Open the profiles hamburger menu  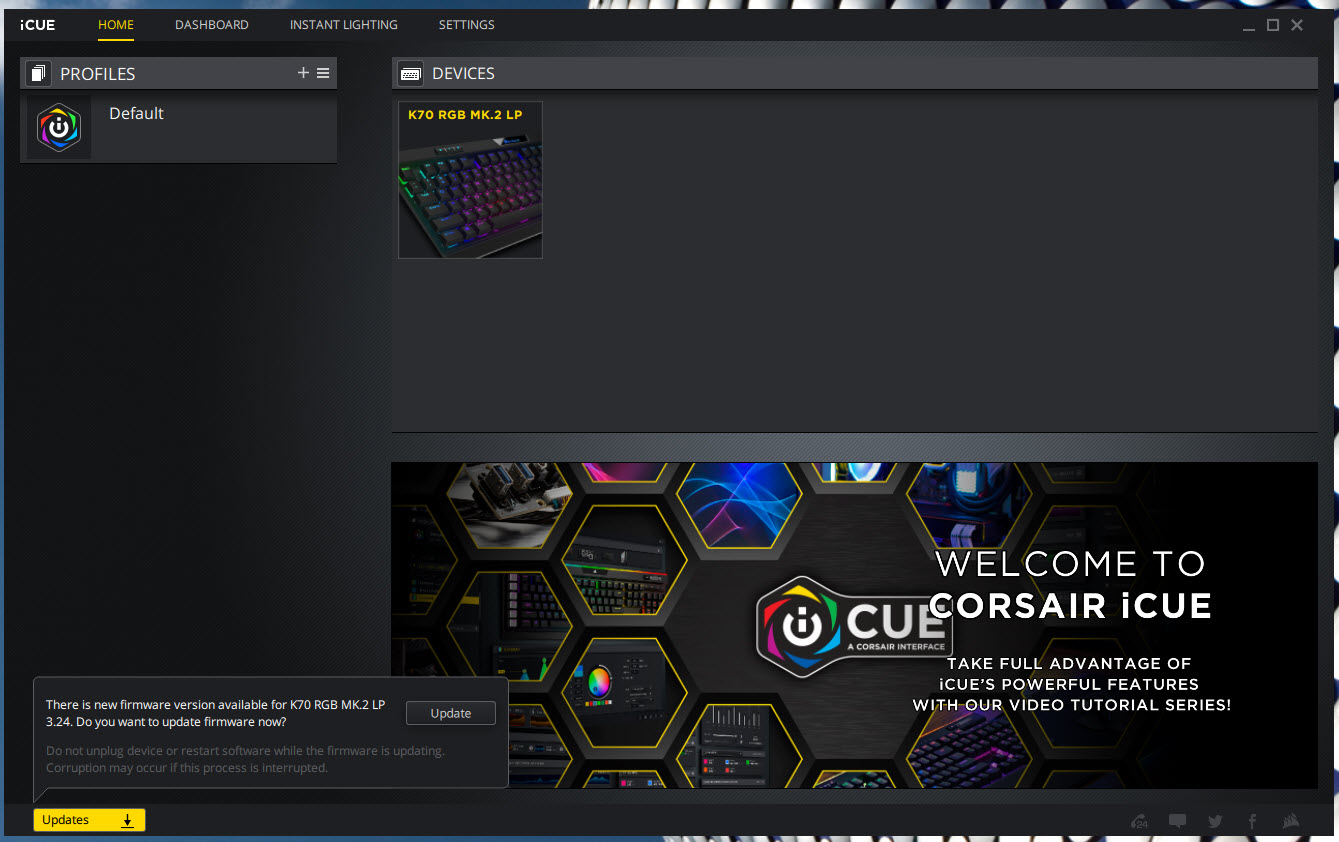pyautogui.click(x=323, y=73)
